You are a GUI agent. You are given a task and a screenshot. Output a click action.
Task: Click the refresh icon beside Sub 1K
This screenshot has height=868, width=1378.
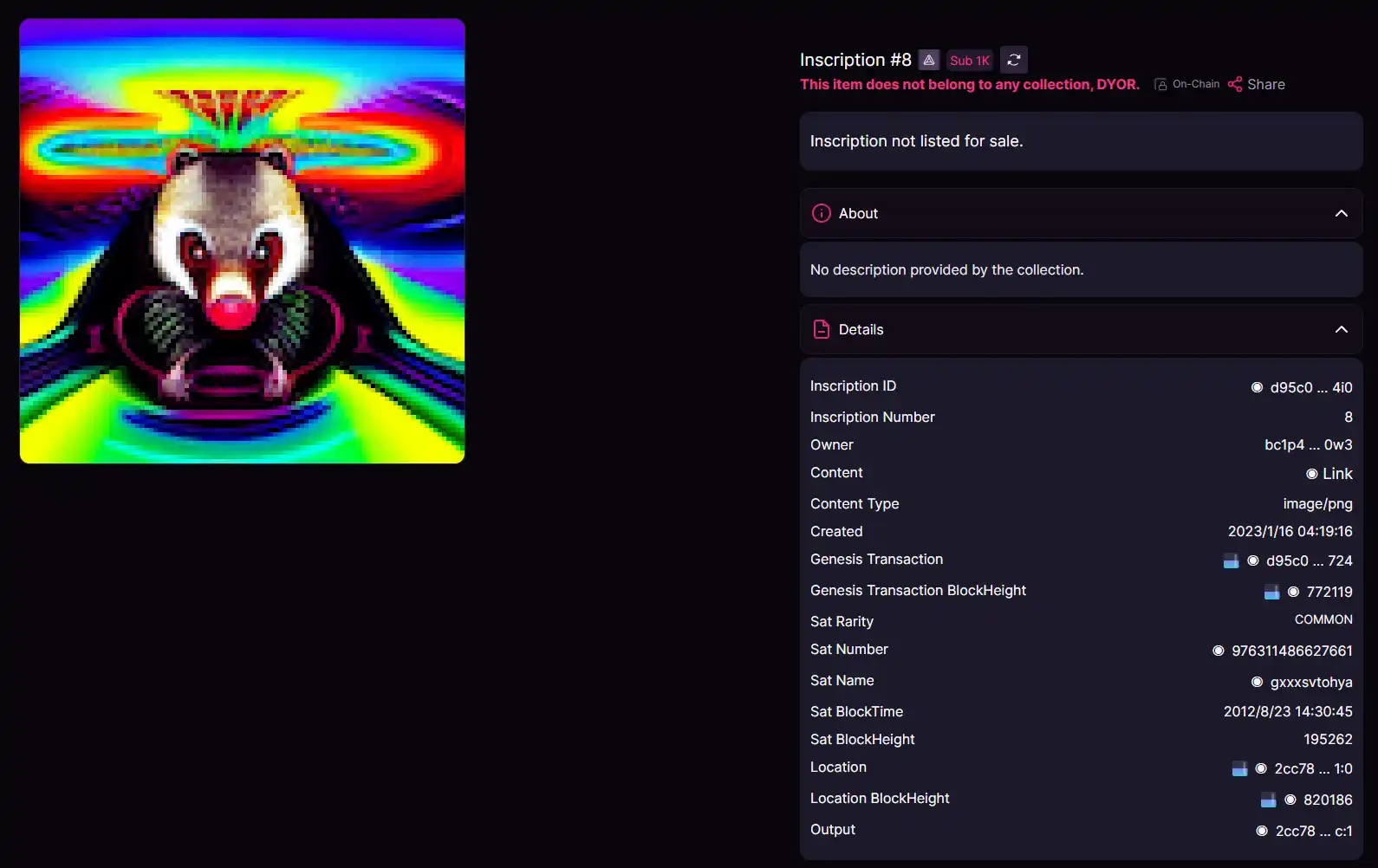pos(1013,60)
